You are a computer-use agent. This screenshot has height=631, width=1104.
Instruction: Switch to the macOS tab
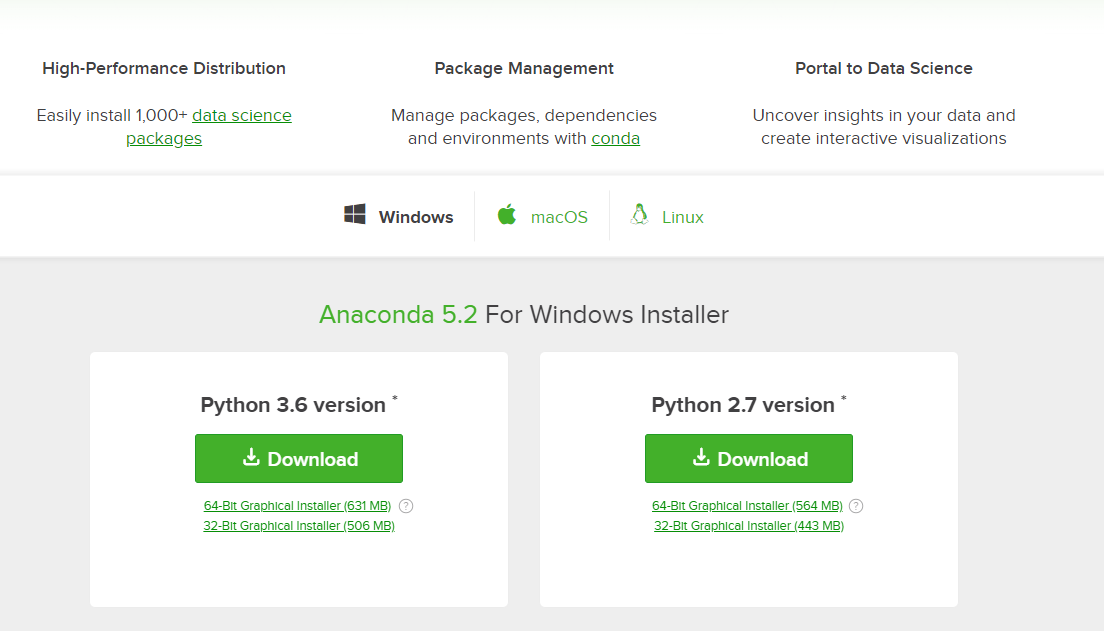[559, 217]
